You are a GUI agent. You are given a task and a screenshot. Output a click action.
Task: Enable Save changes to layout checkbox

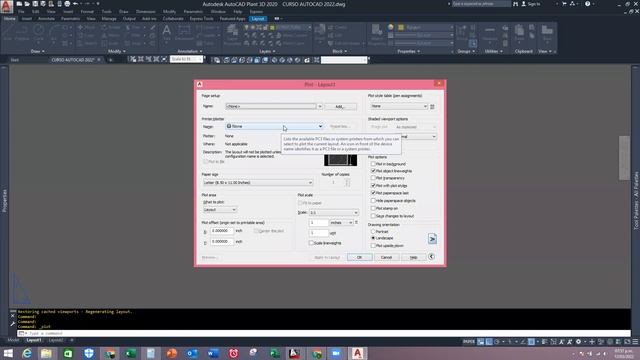point(373,216)
